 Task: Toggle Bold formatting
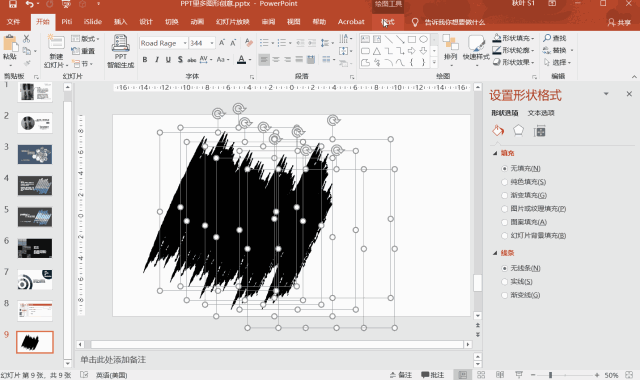[x=145, y=60]
